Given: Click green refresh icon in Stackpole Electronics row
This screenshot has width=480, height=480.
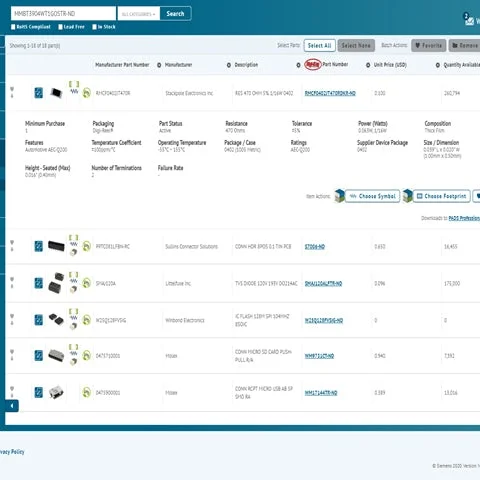Looking at the screenshot, I should 87,93.
